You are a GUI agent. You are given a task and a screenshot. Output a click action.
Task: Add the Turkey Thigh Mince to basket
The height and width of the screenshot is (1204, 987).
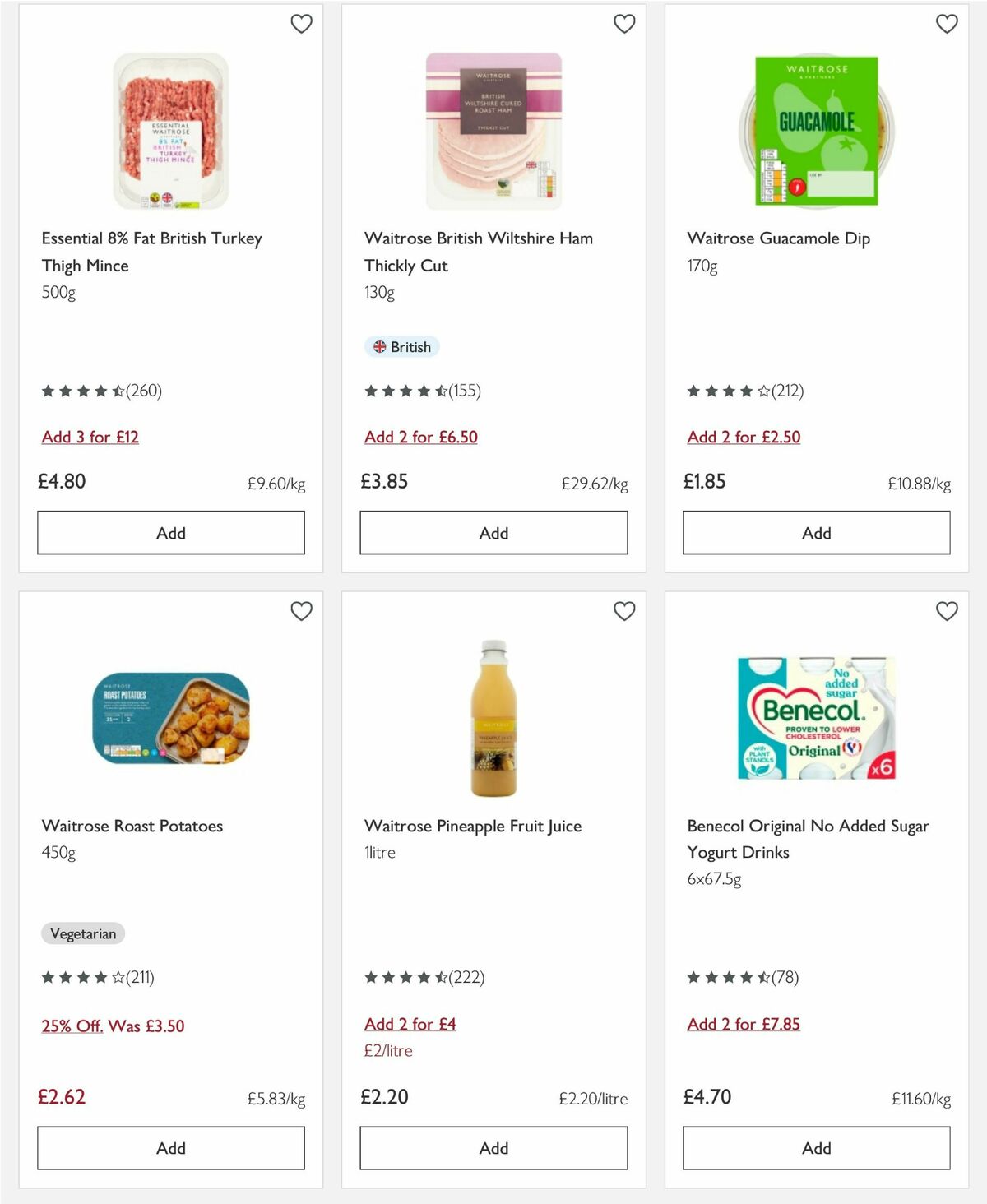(169, 532)
